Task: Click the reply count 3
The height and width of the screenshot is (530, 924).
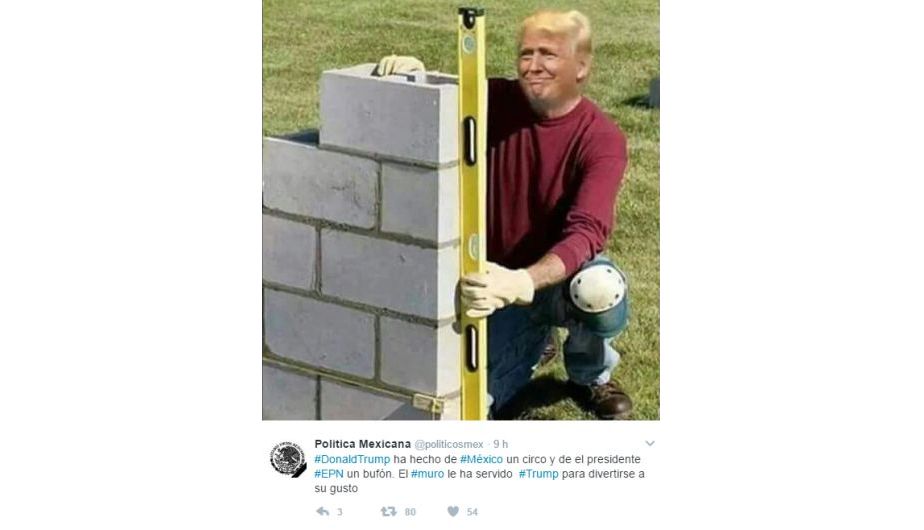Action: (339, 512)
